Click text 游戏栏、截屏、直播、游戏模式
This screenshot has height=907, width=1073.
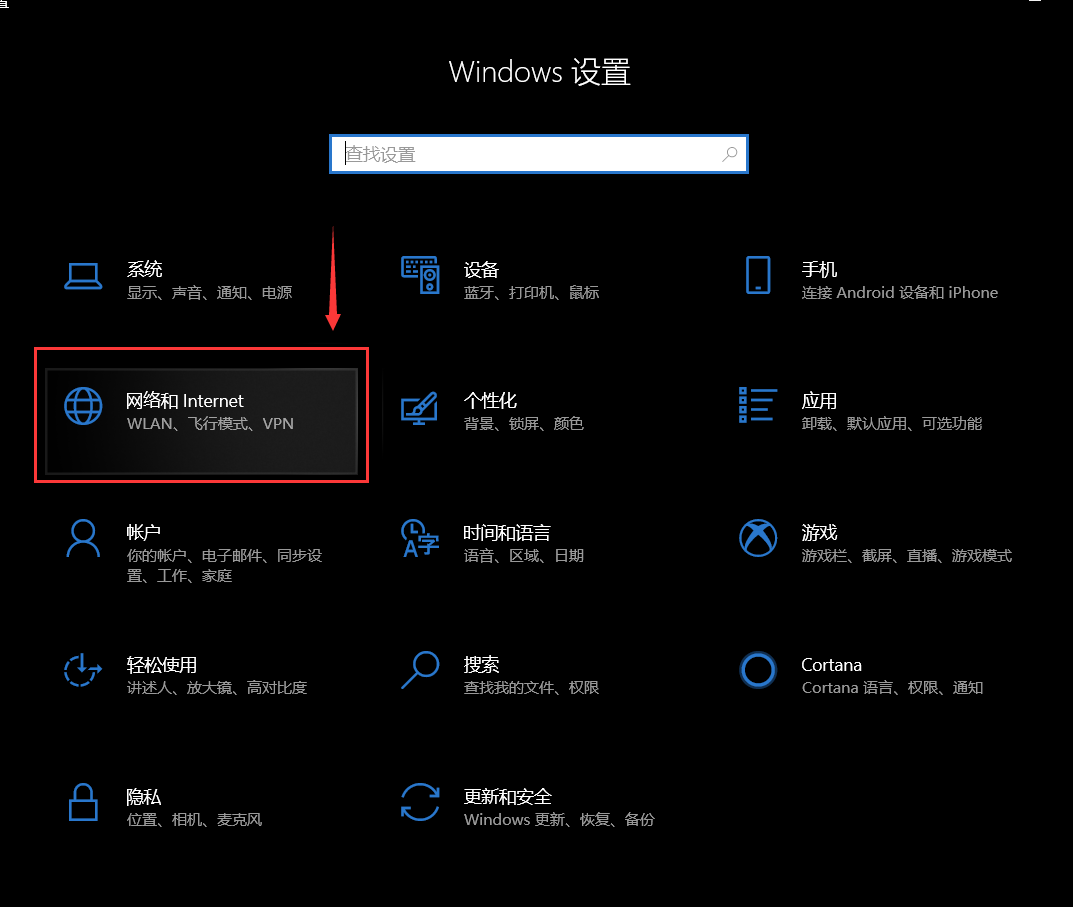[x=907, y=556]
